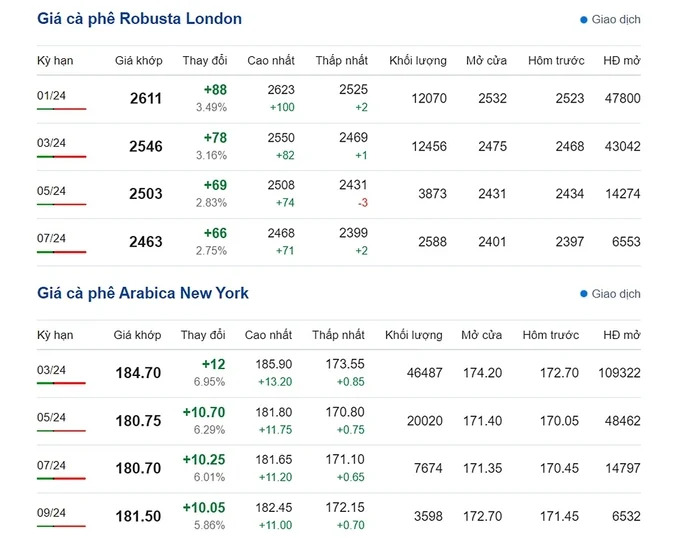Click the price range bar under Robusta 03/24
The height and width of the screenshot is (538, 680).
(61, 156)
